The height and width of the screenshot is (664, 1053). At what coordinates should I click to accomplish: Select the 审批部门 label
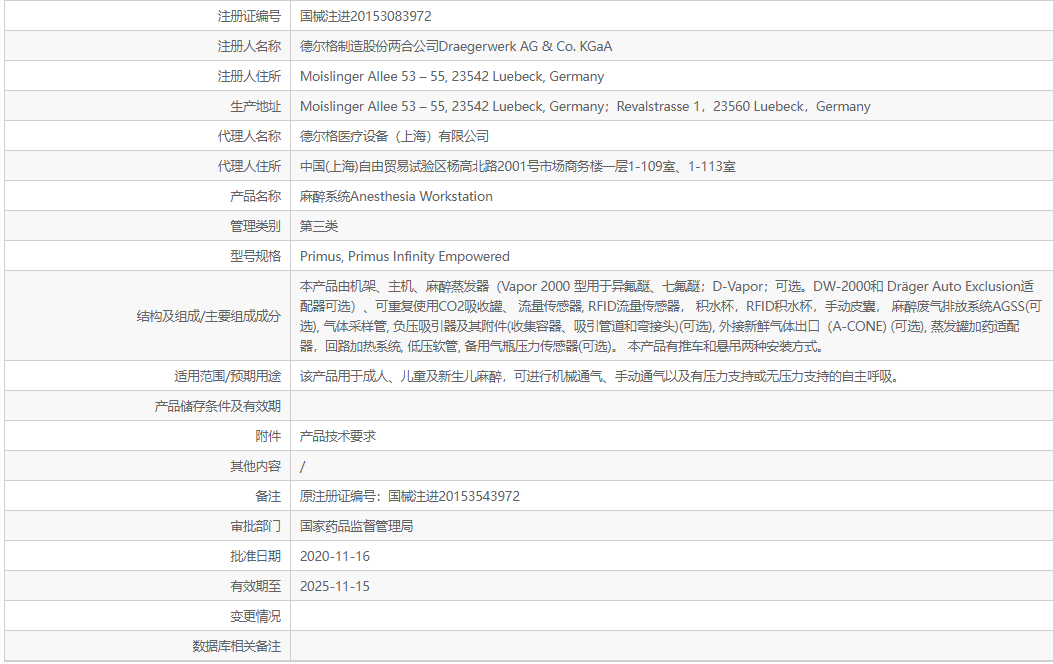tap(255, 526)
